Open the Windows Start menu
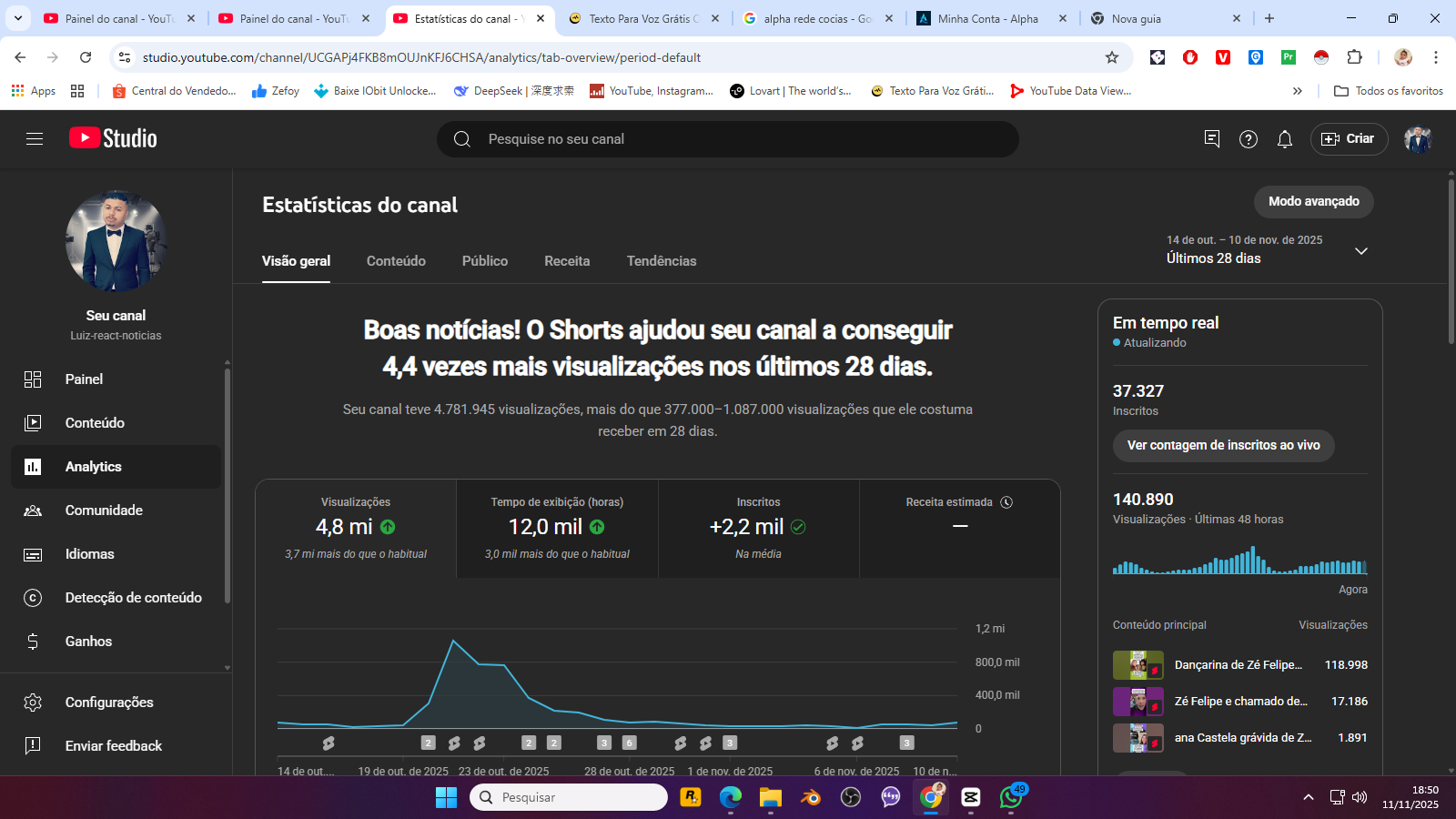 pyautogui.click(x=446, y=797)
